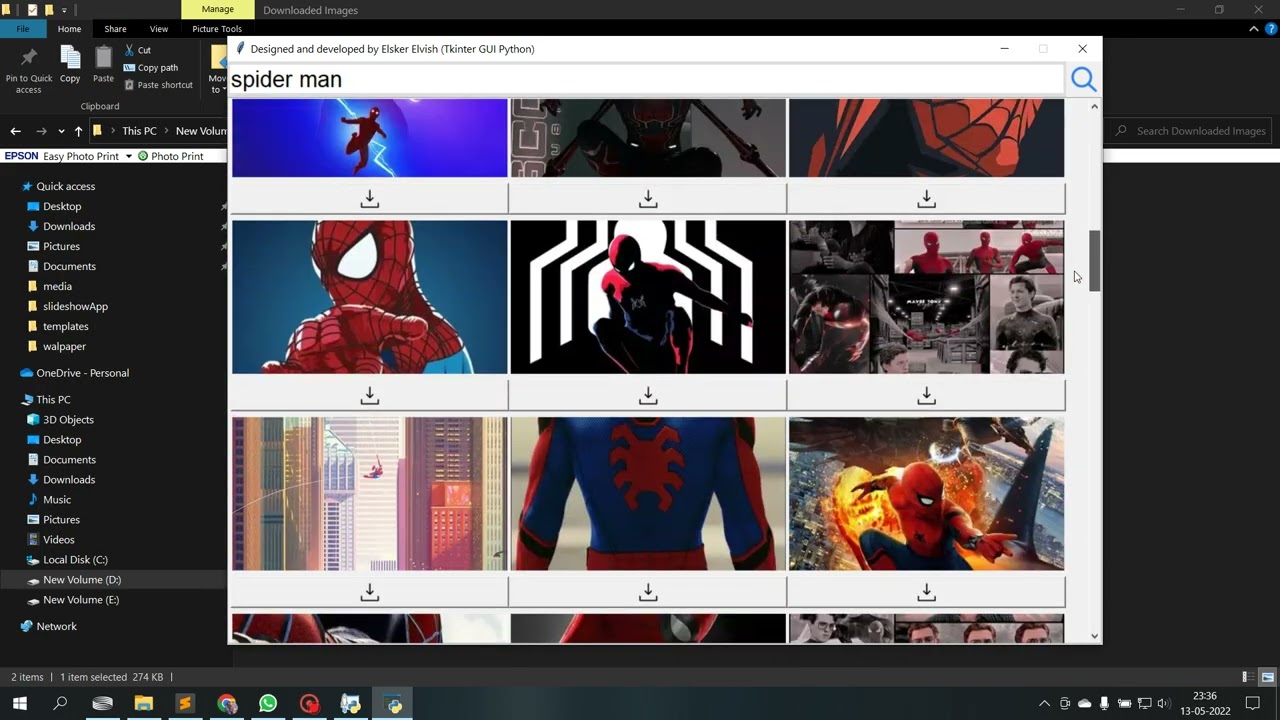Click Paste shortcut in the ribbon
This screenshot has width=1280, height=720.
coord(158,85)
